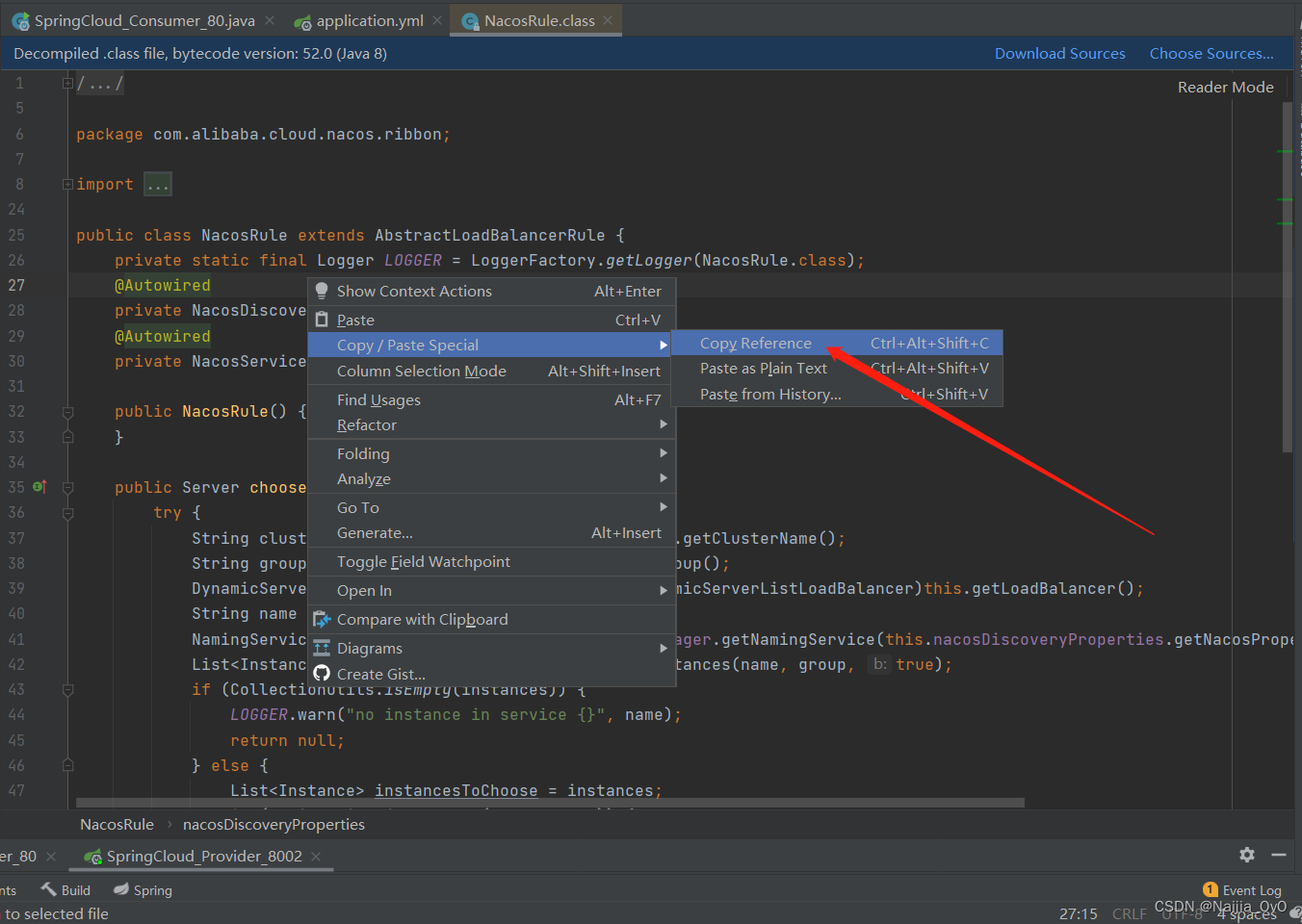Click NacosRule in the breadcrumb bar

tap(117, 825)
